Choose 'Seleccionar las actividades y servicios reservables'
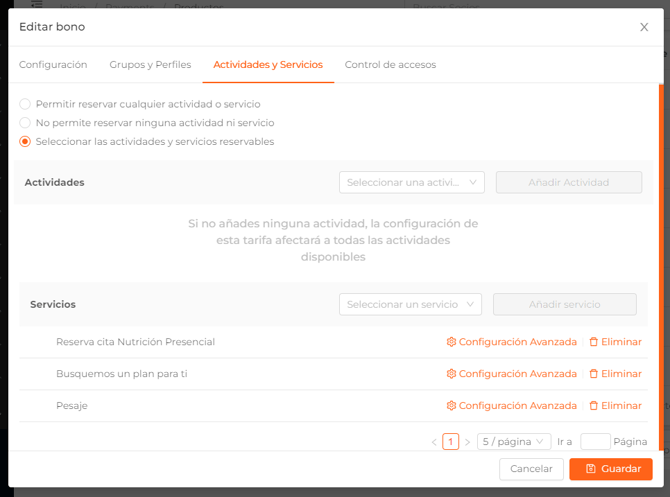Screen dimensions: 670x497 point(25,142)
